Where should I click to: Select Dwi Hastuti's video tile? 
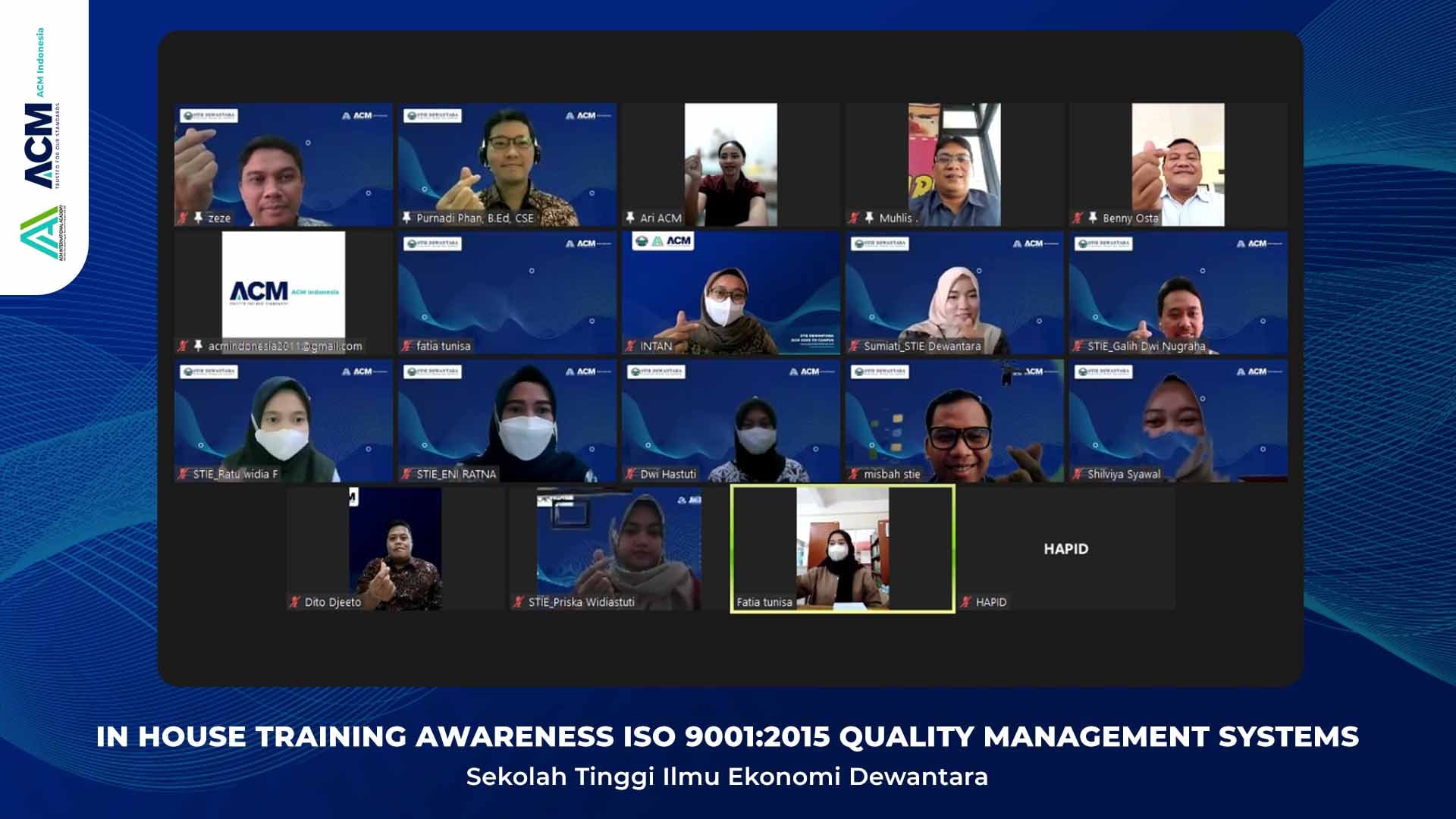point(731,421)
